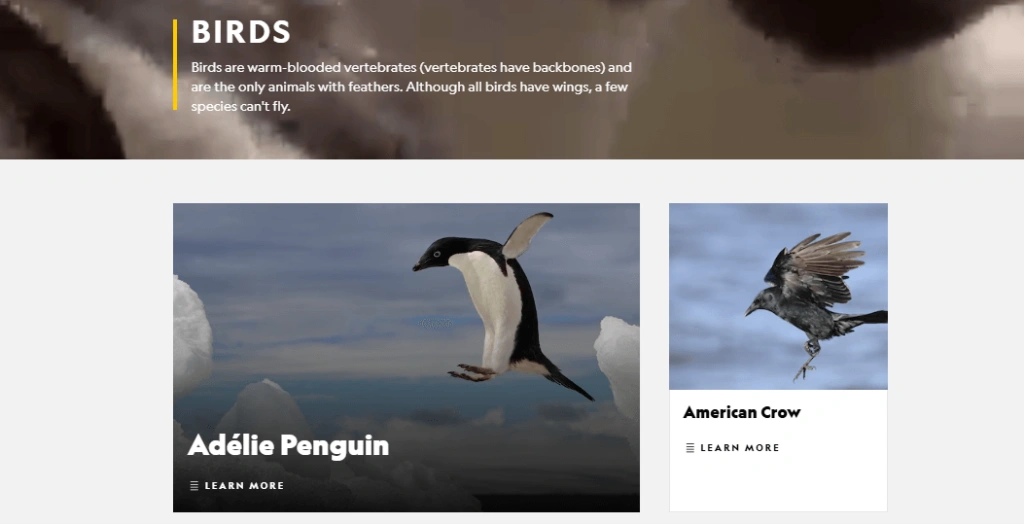Viewport: 1024px width, 524px height.
Task: Select the American Crow title
Action: point(742,412)
